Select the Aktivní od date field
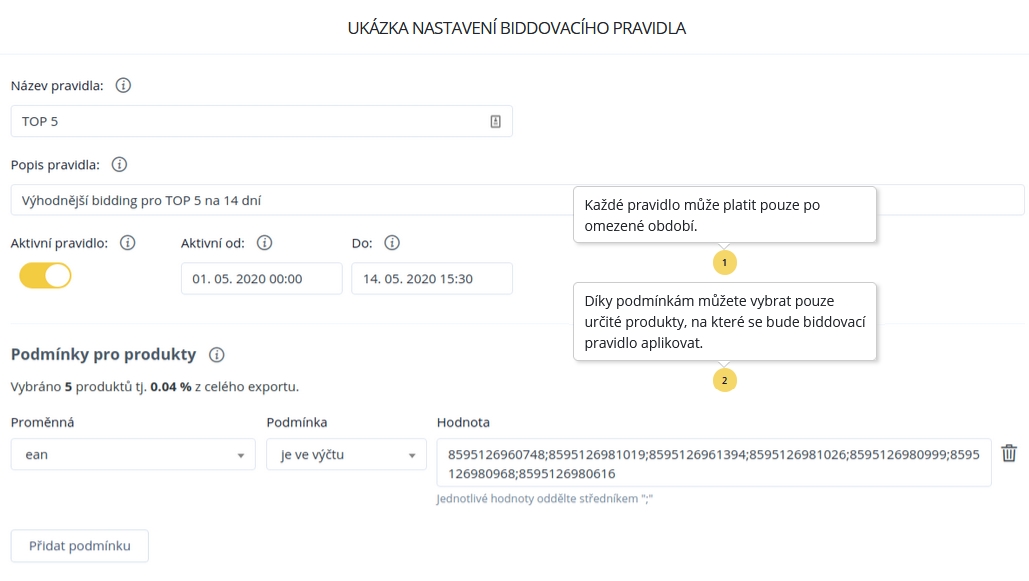 [261, 279]
